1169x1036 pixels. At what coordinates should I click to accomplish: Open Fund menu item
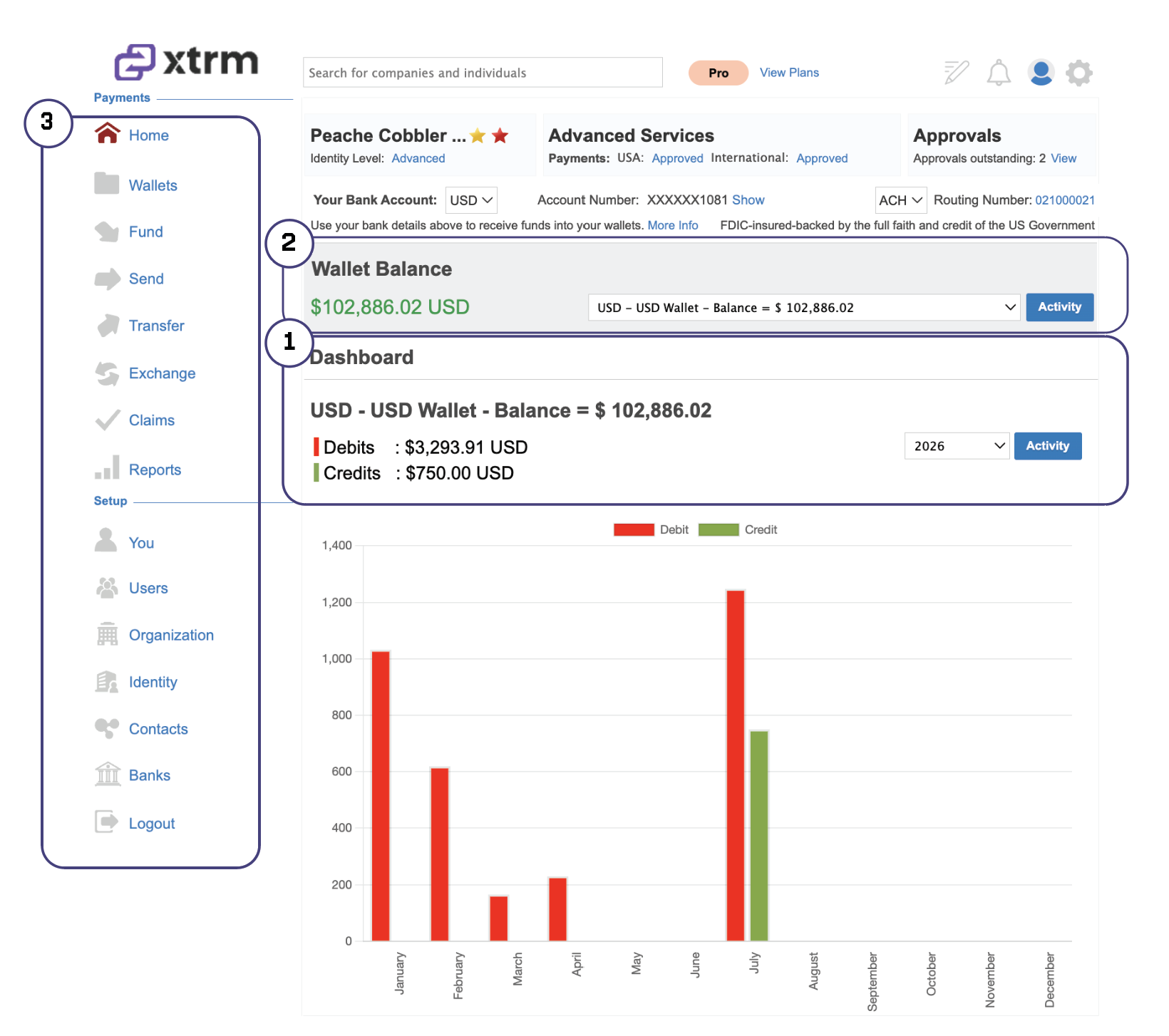click(146, 232)
